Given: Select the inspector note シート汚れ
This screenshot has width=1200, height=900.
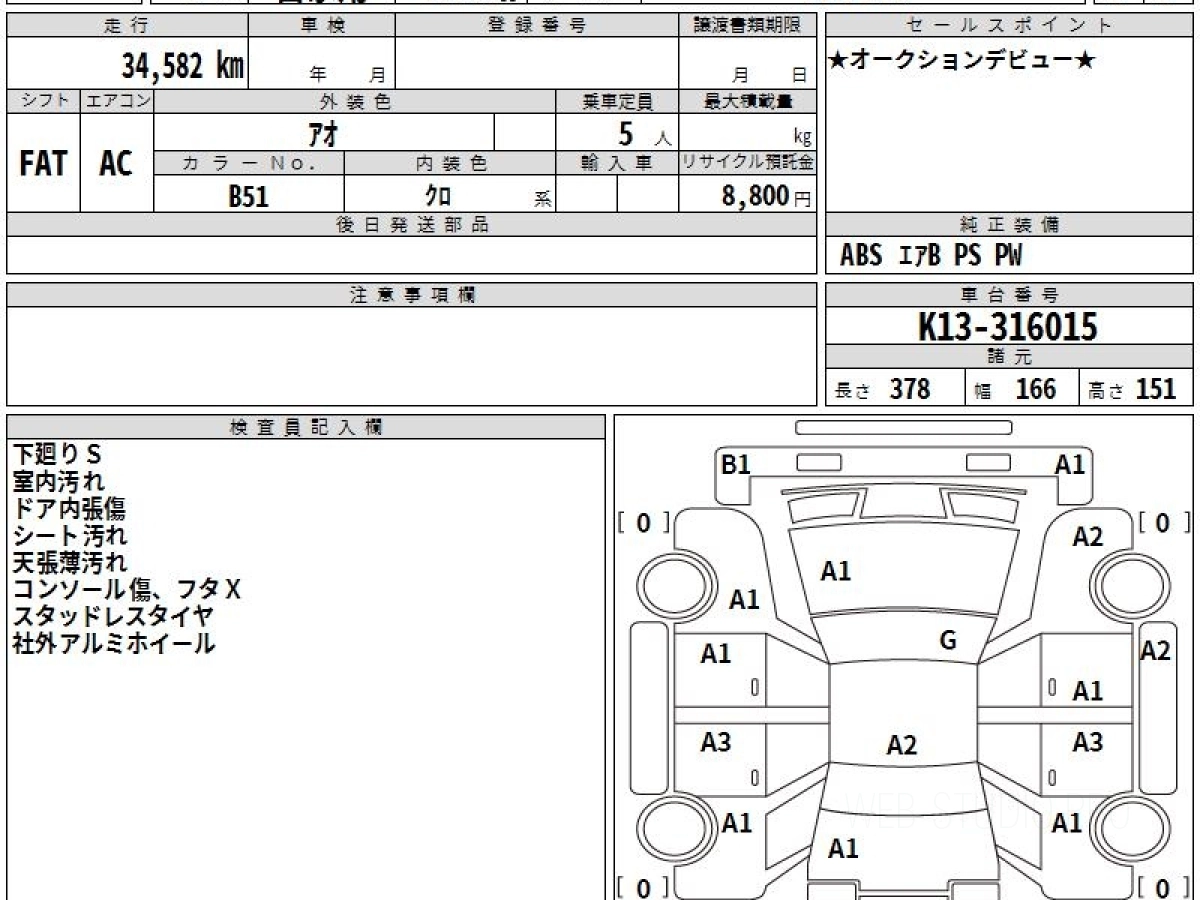Looking at the screenshot, I should coord(70,535).
